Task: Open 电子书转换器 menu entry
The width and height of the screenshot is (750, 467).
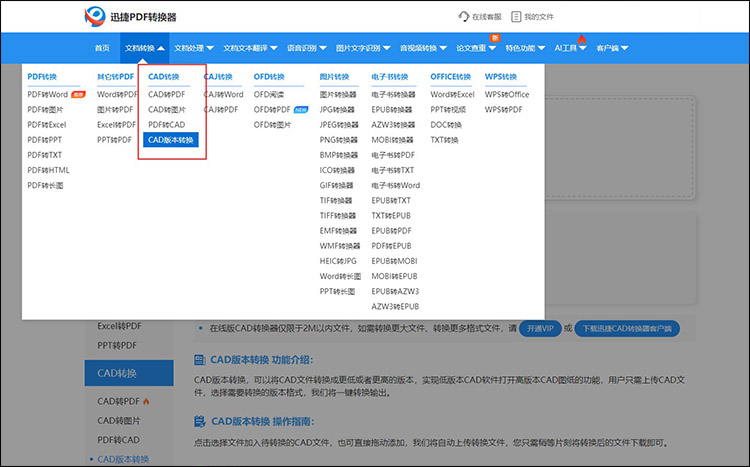Action: pos(394,94)
